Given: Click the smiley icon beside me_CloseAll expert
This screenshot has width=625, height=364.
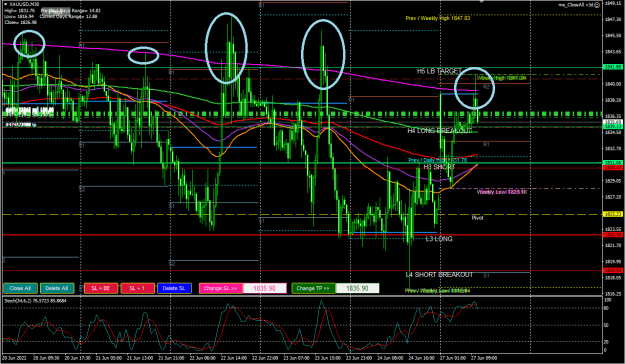Looking at the screenshot, I should [597, 5].
